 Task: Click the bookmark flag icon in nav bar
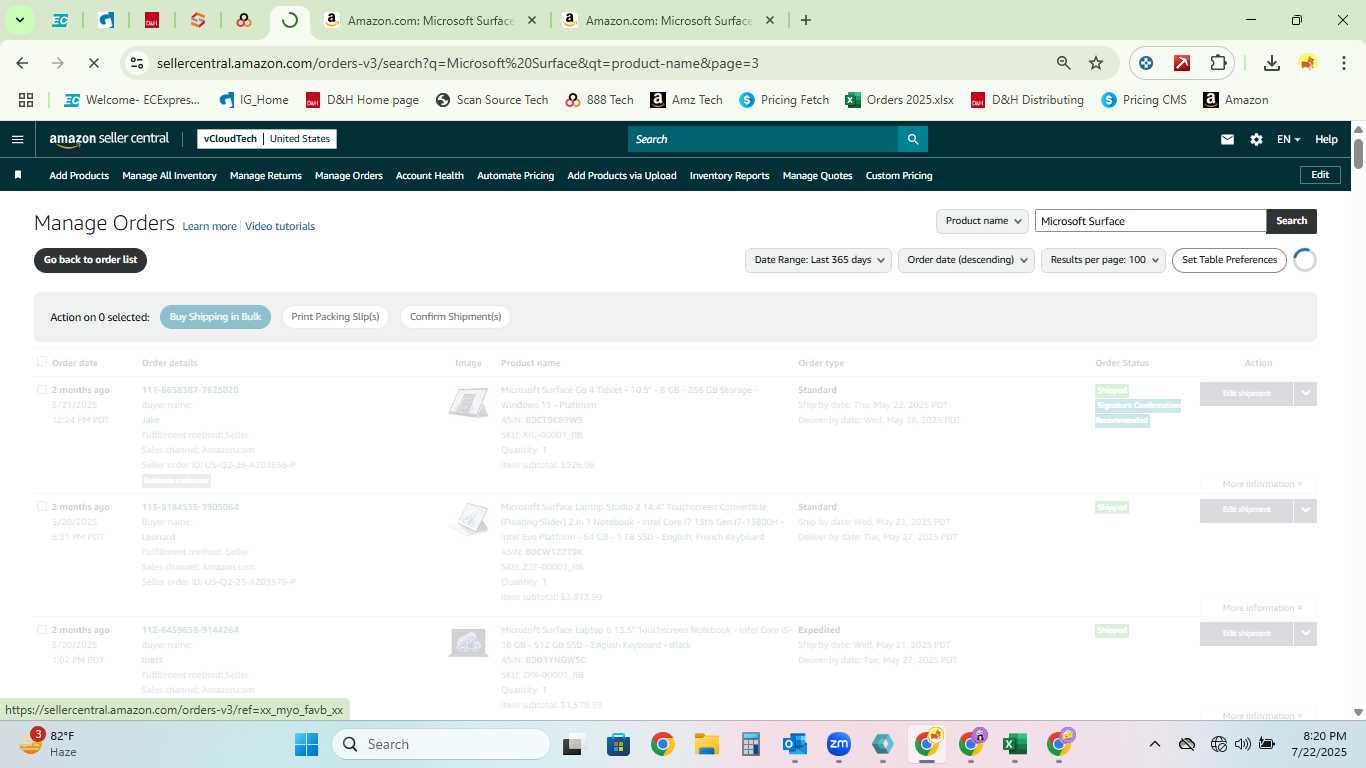pyautogui.click(x=18, y=175)
